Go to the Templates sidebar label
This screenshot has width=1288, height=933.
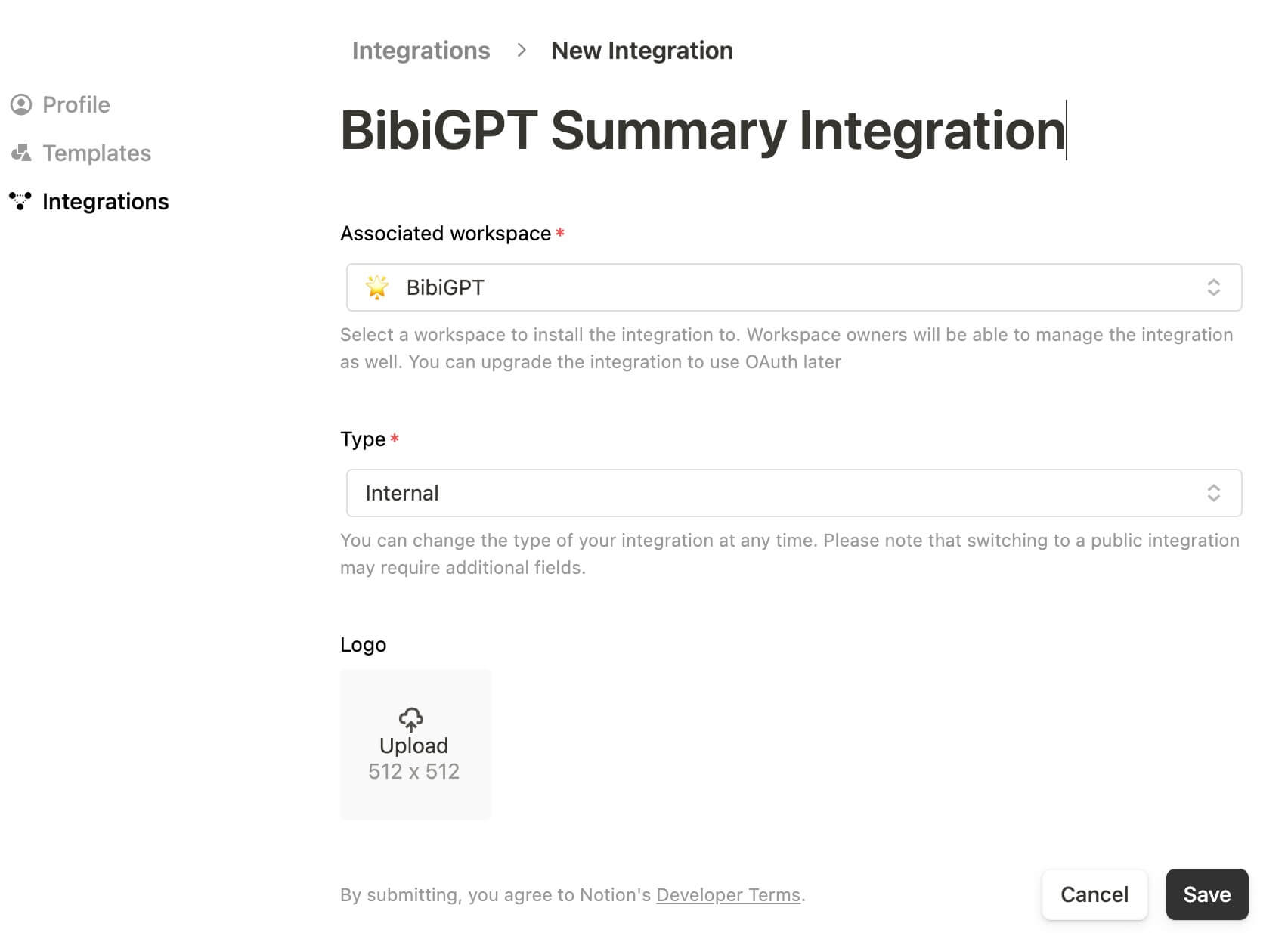coord(97,153)
